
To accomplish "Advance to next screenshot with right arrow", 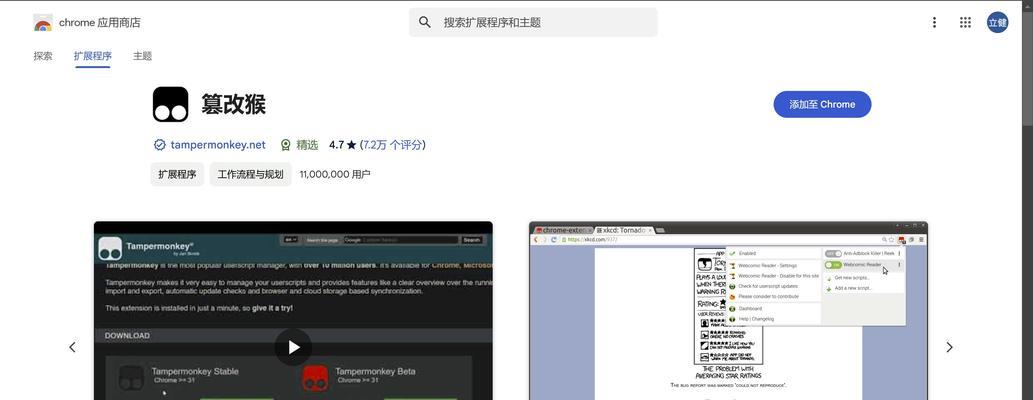I will click(949, 347).
